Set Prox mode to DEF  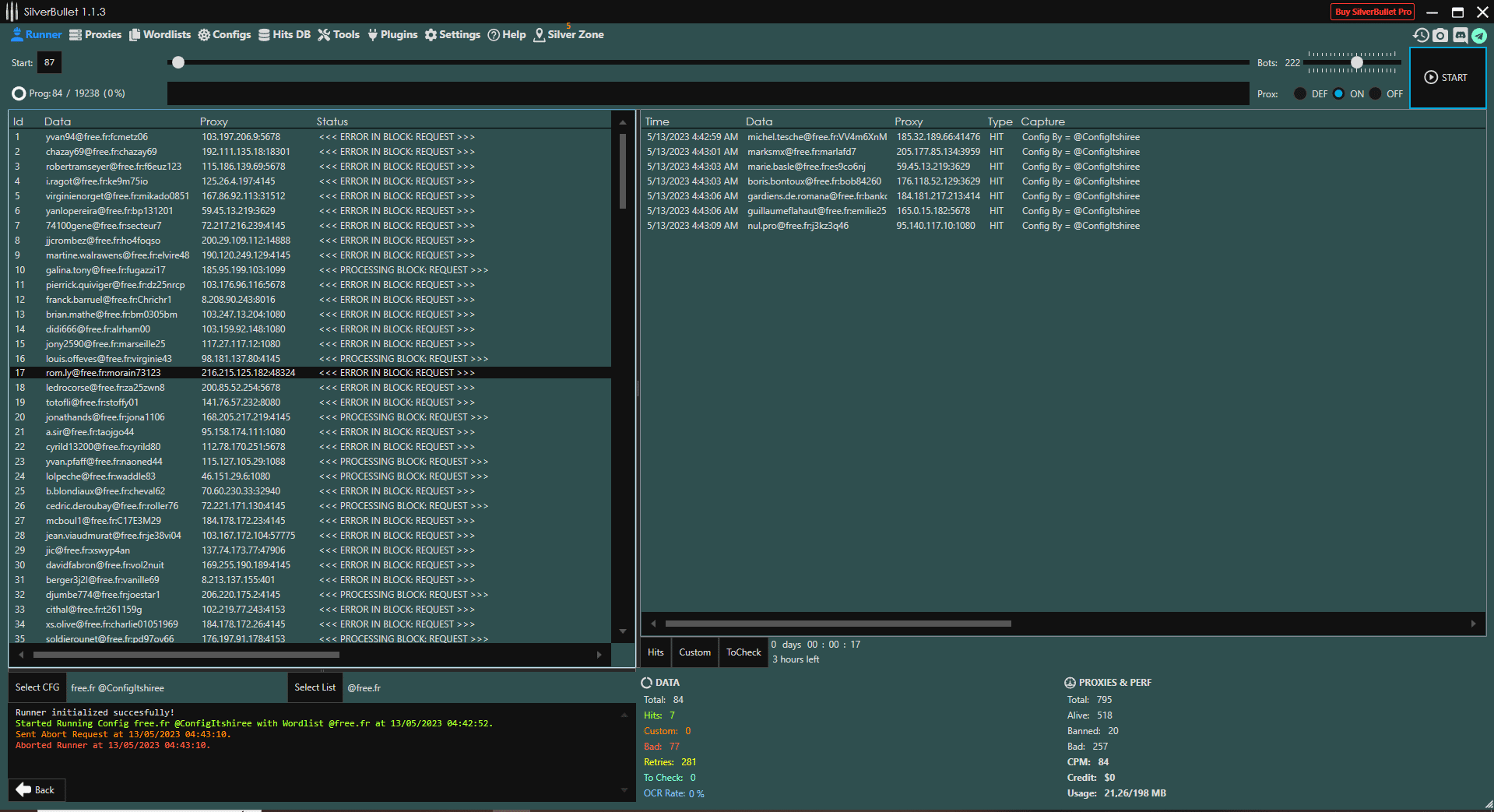(x=1300, y=93)
